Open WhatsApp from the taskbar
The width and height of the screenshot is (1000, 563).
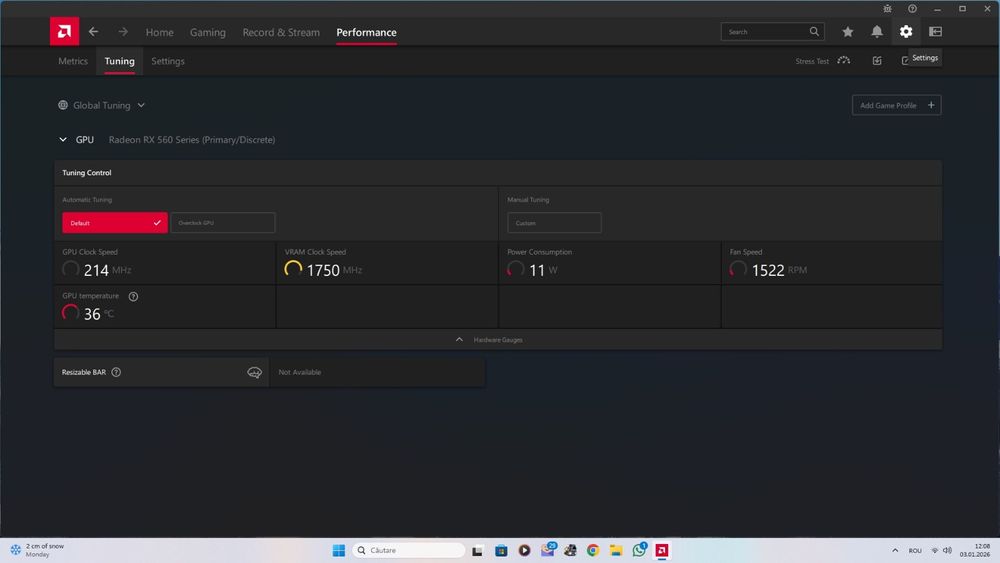pos(639,550)
